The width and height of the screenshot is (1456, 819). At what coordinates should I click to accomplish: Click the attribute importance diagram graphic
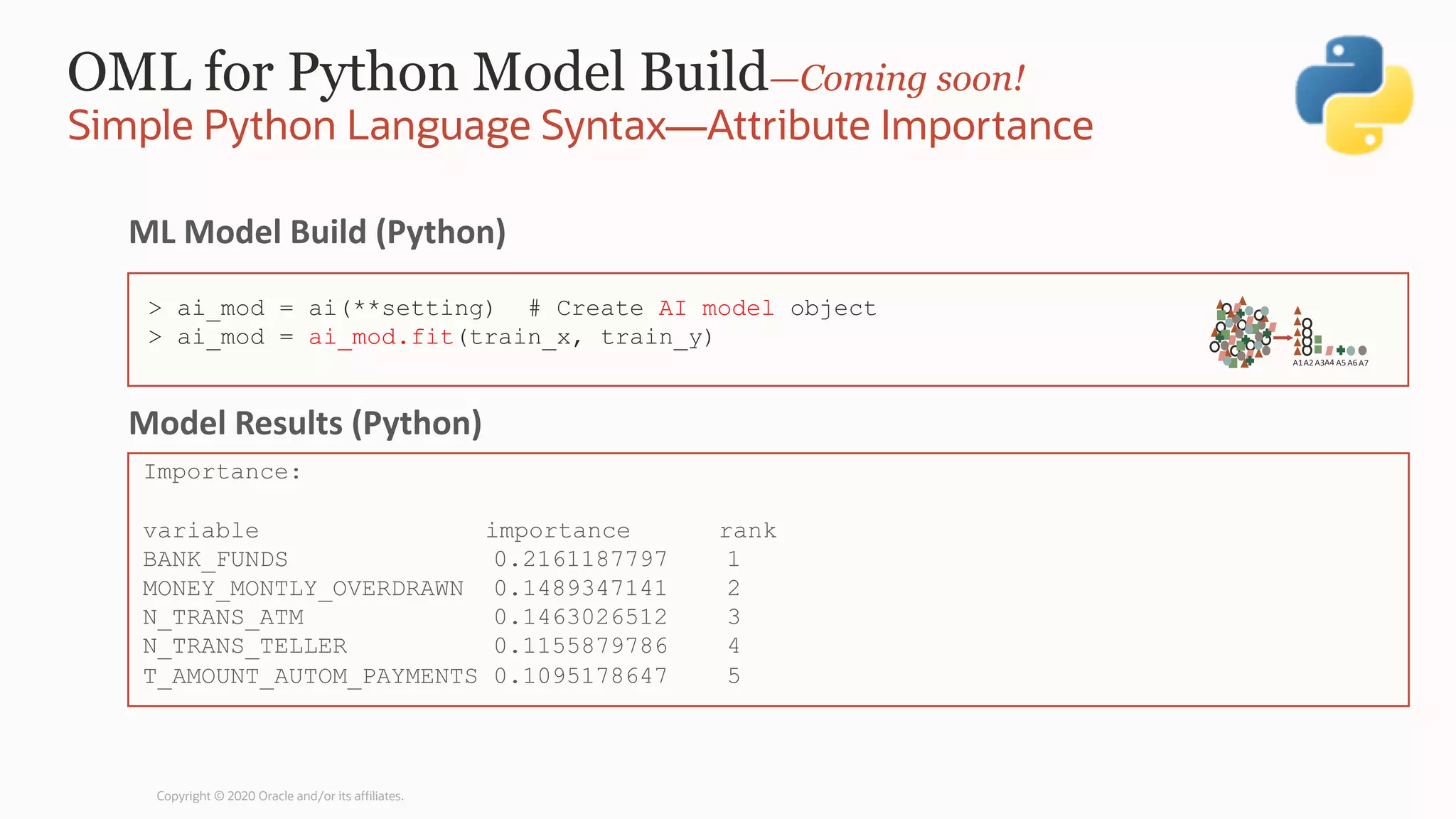coord(1289,332)
